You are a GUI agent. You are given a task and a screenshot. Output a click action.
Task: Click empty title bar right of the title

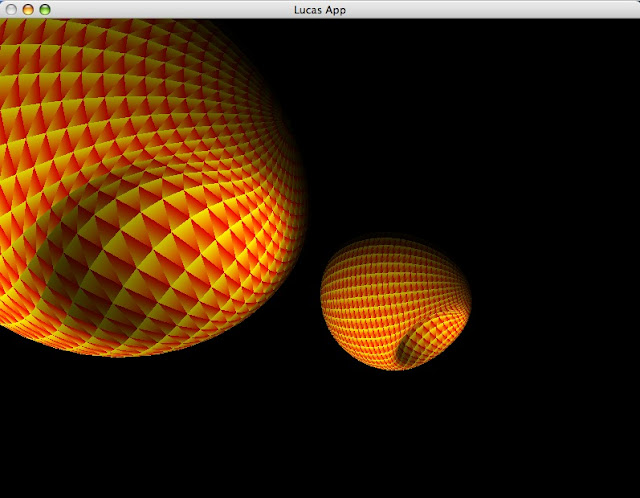click(500, 9)
